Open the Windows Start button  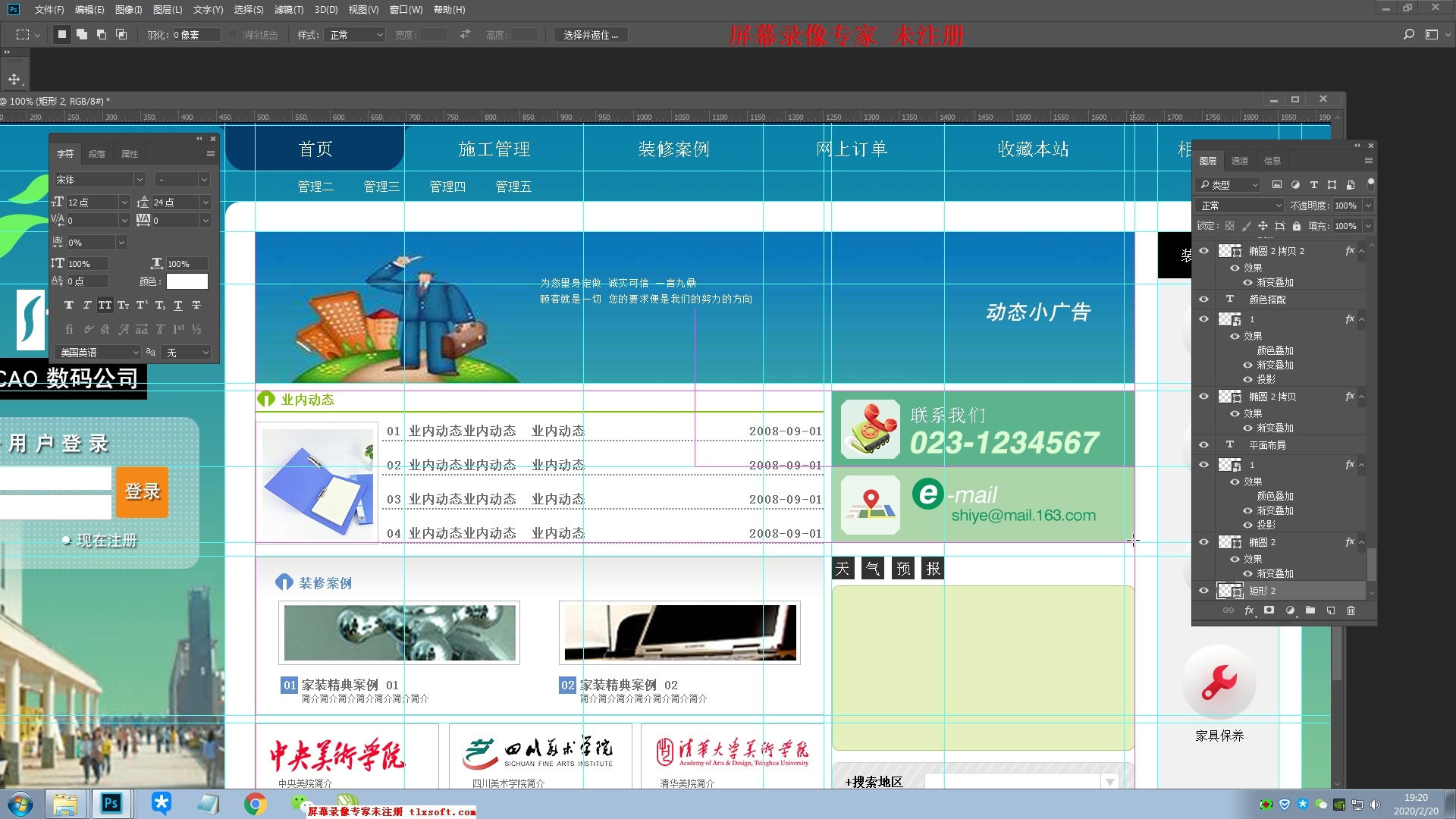[x=20, y=804]
